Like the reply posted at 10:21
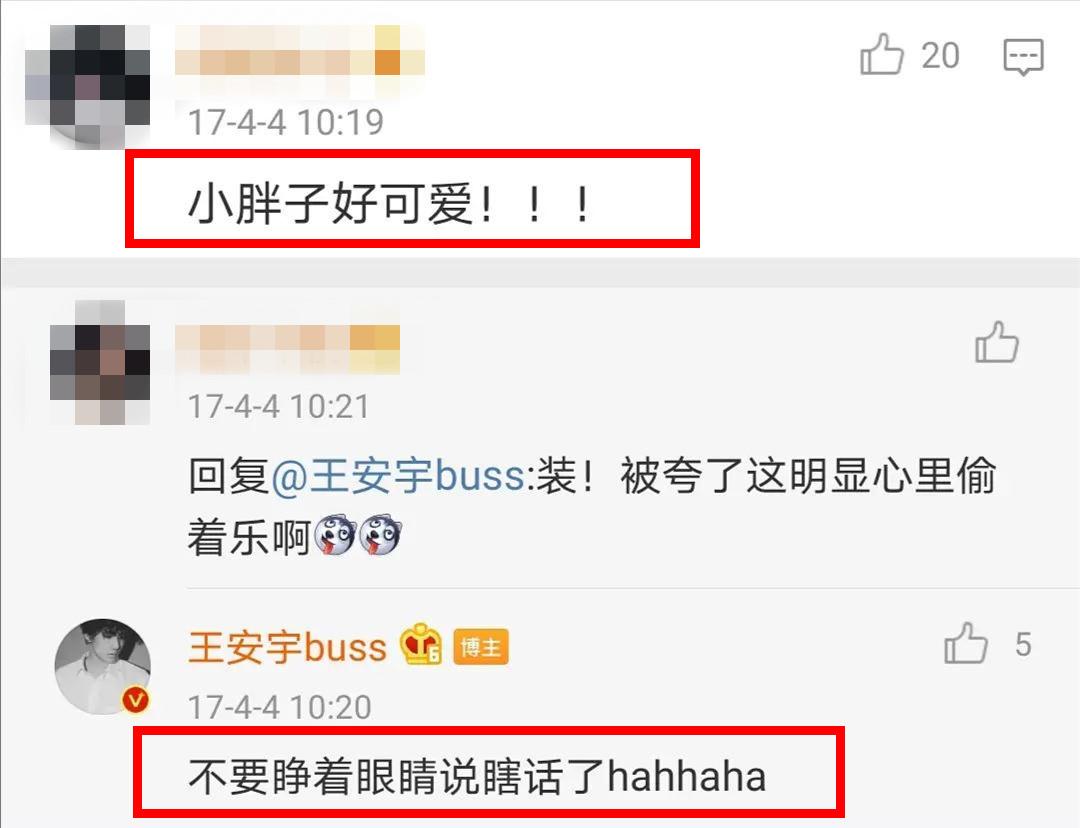The image size is (1080, 828). [996, 342]
